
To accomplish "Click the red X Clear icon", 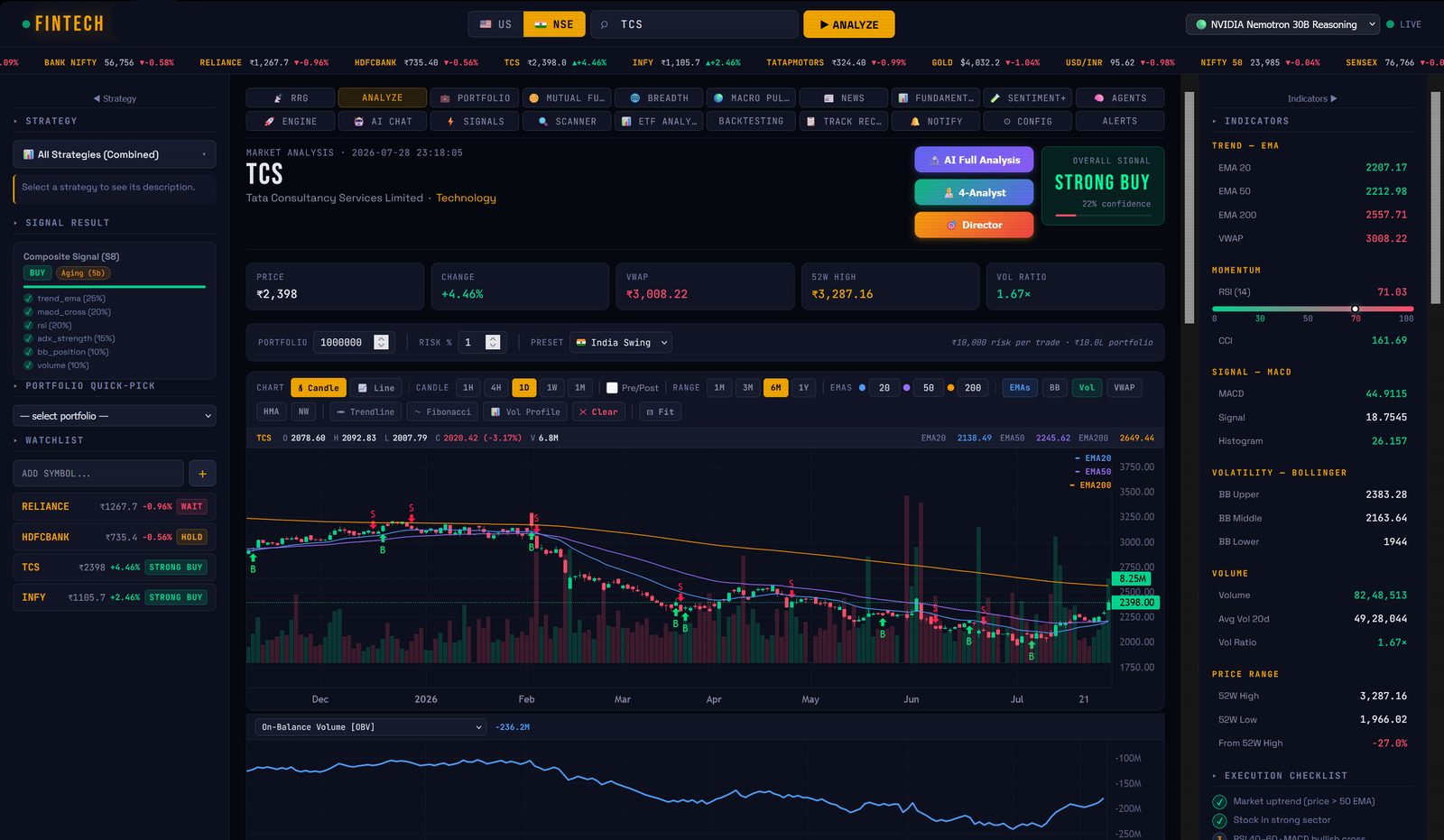I will click(583, 411).
